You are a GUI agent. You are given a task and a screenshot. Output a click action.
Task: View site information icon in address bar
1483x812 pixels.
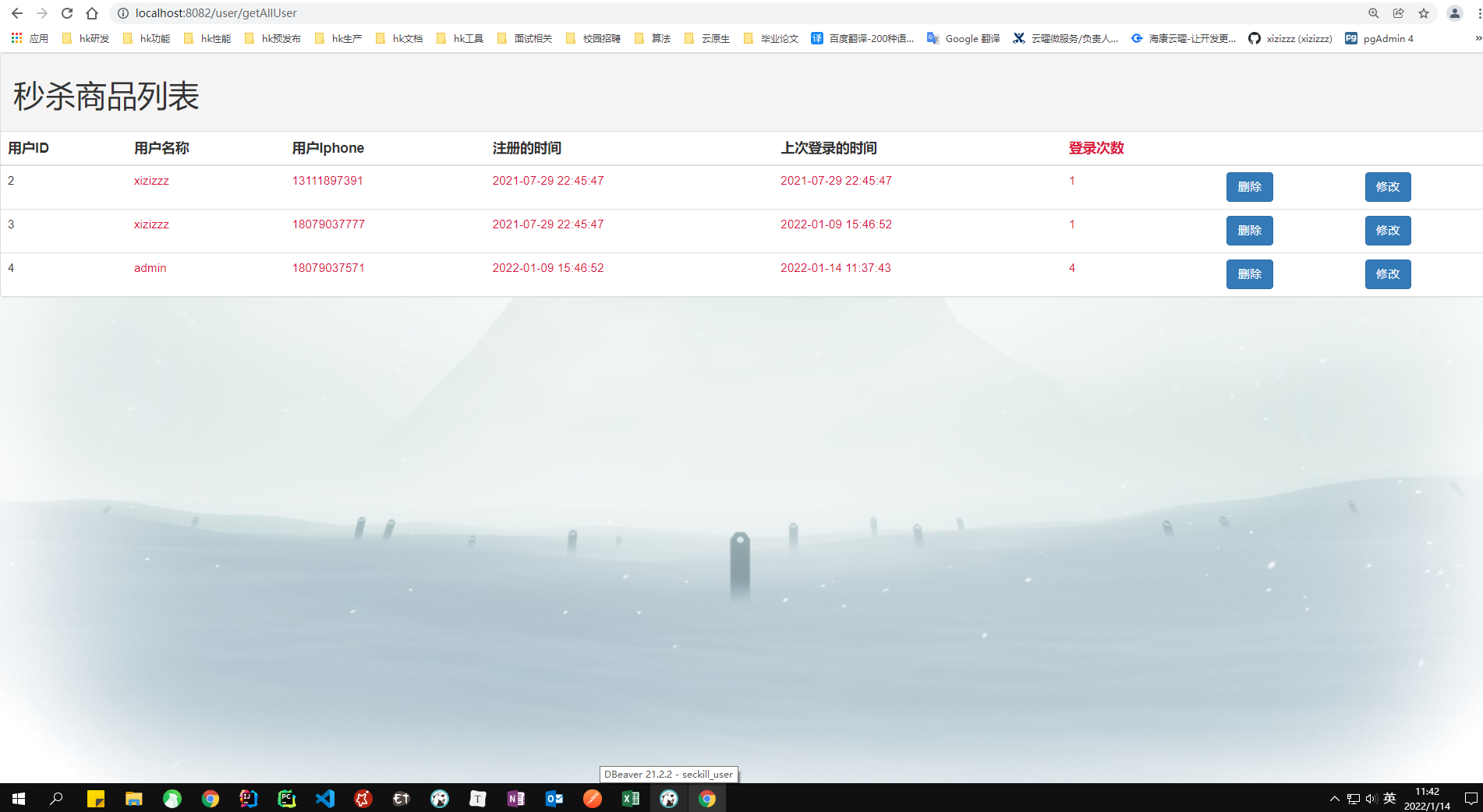tap(122, 13)
